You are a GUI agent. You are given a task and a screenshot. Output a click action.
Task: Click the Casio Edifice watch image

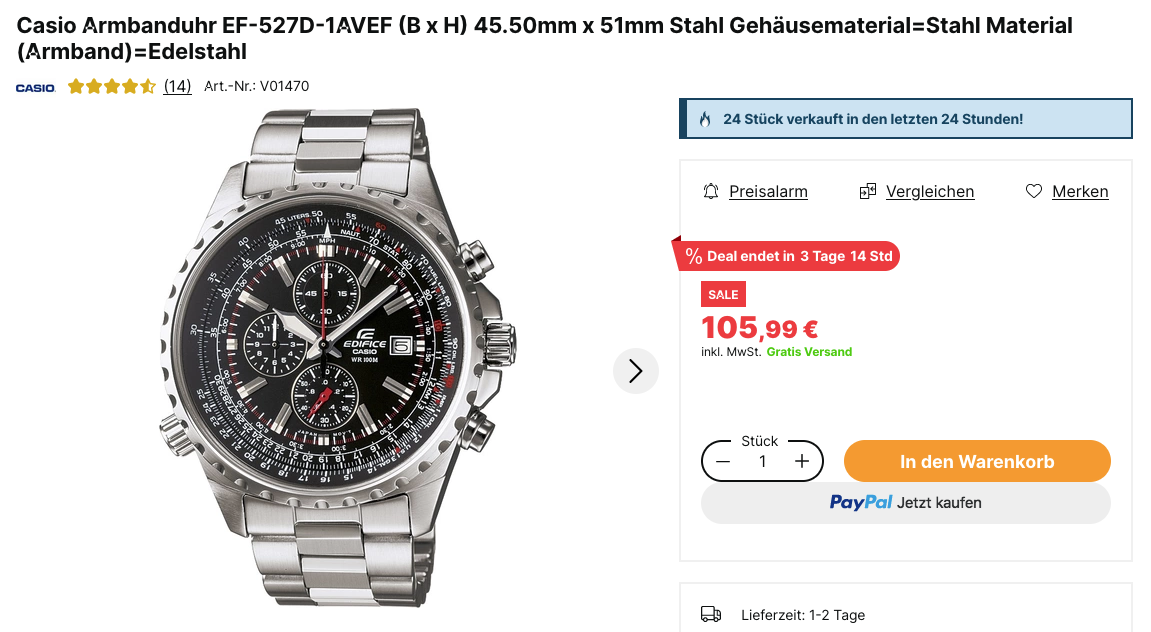[335, 355]
